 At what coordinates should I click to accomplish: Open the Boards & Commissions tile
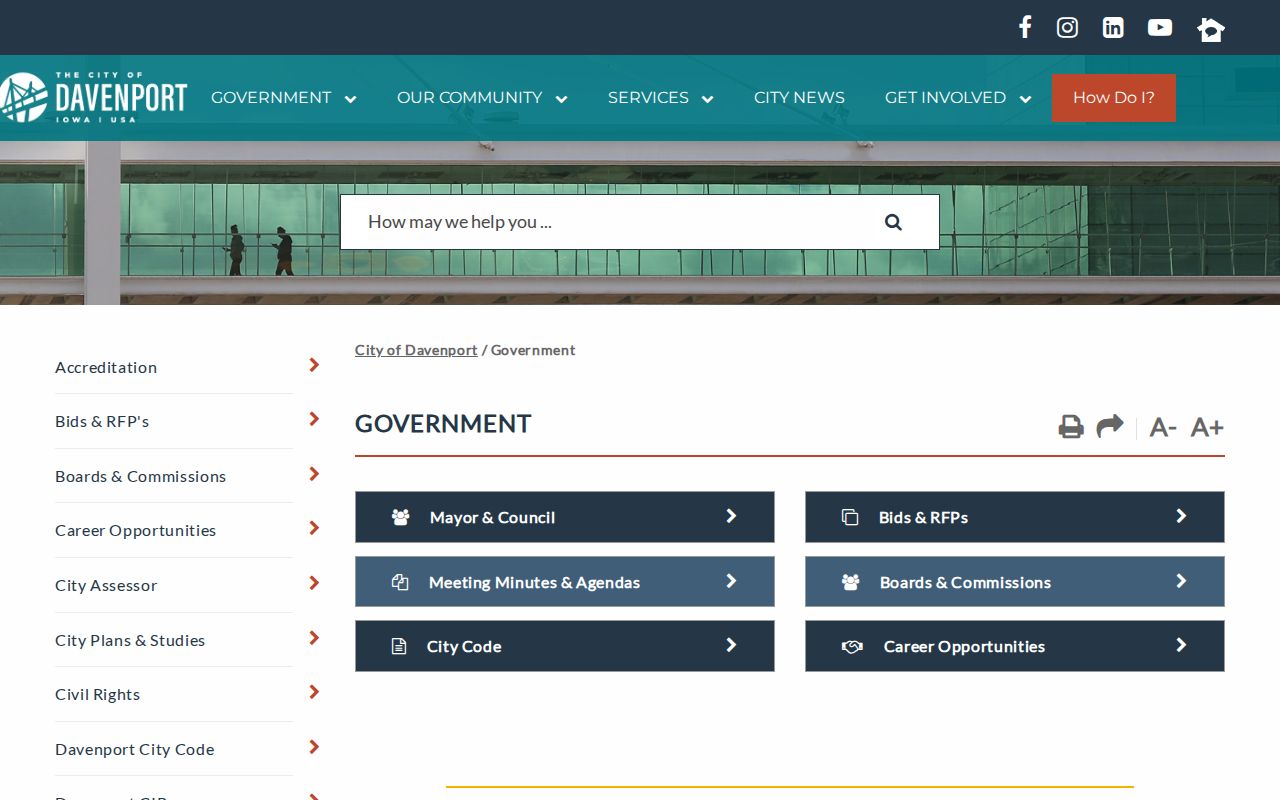[x=1015, y=582]
